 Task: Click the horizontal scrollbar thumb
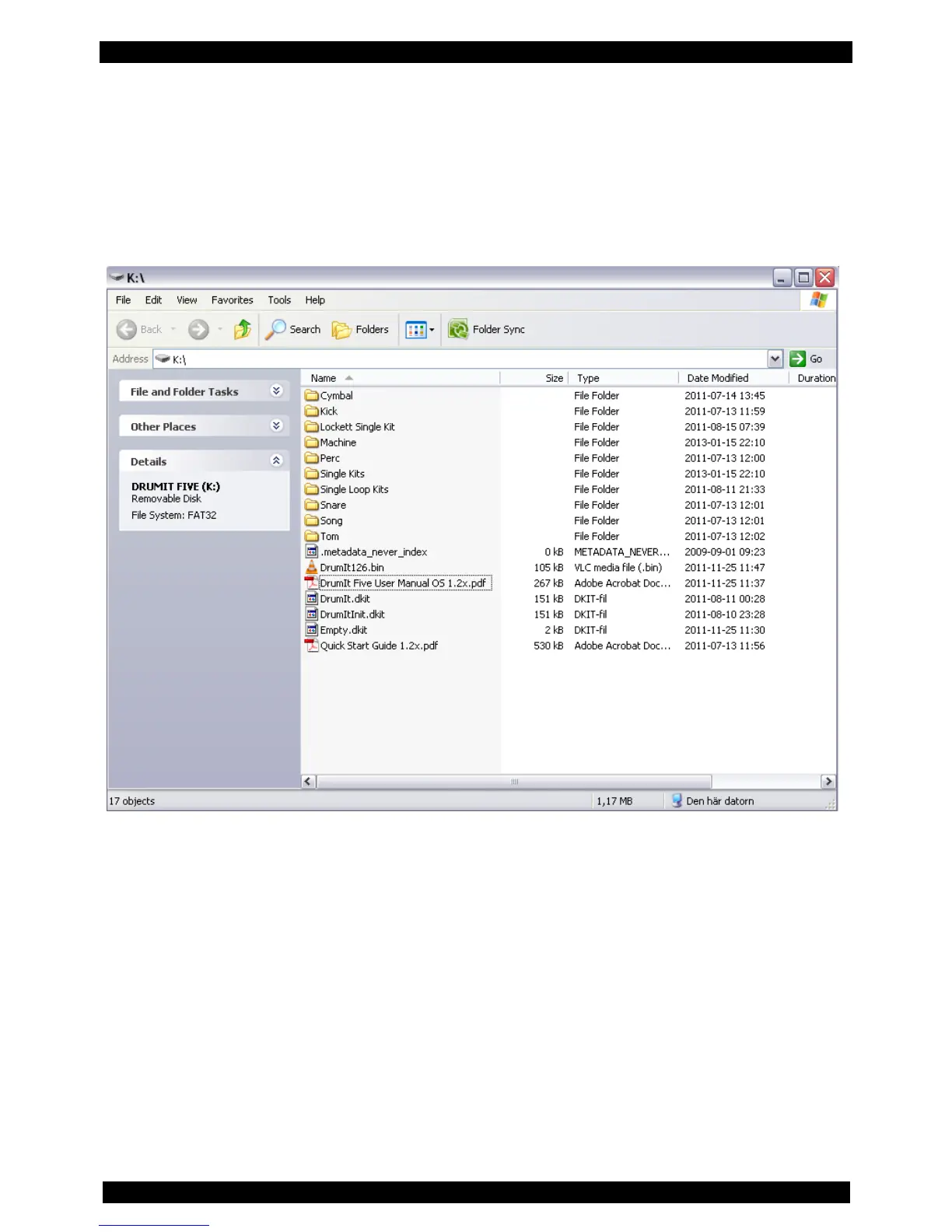514,782
